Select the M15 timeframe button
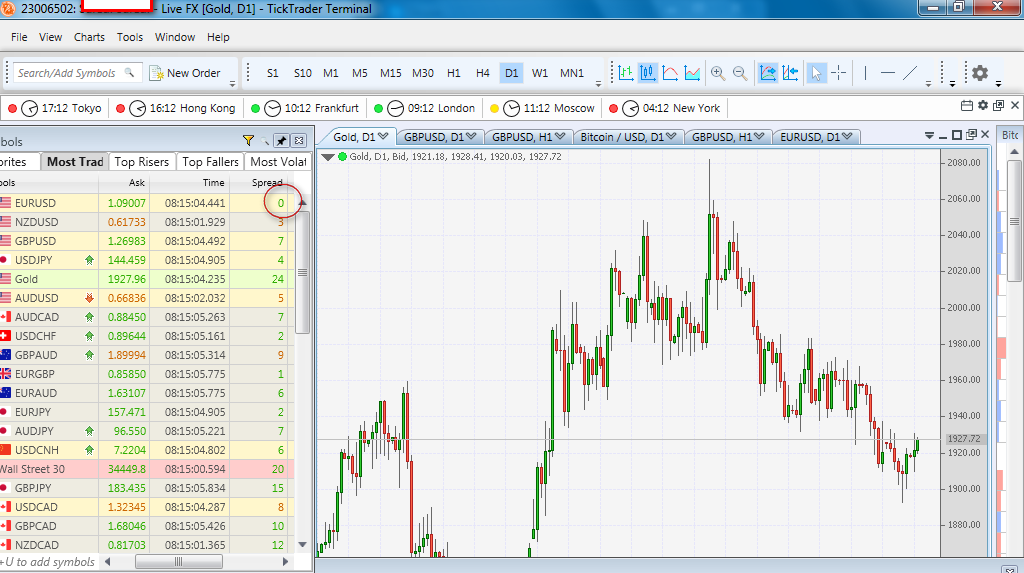The width and height of the screenshot is (1024, 573). [x=391, y=73]
